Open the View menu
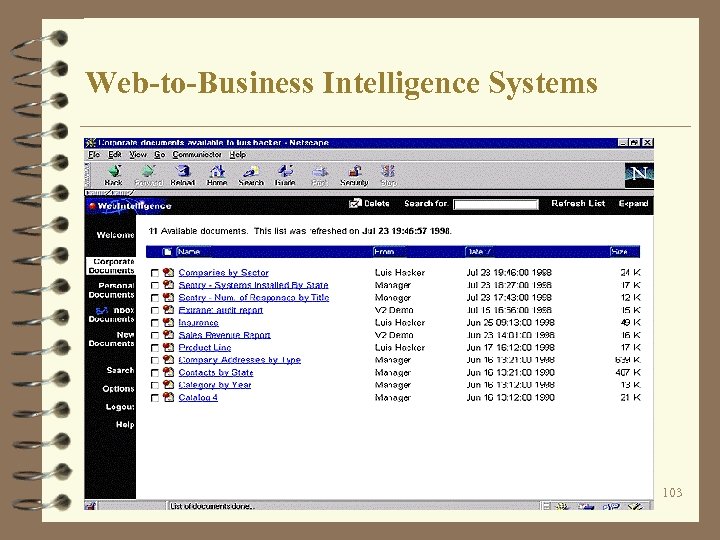 138,155
